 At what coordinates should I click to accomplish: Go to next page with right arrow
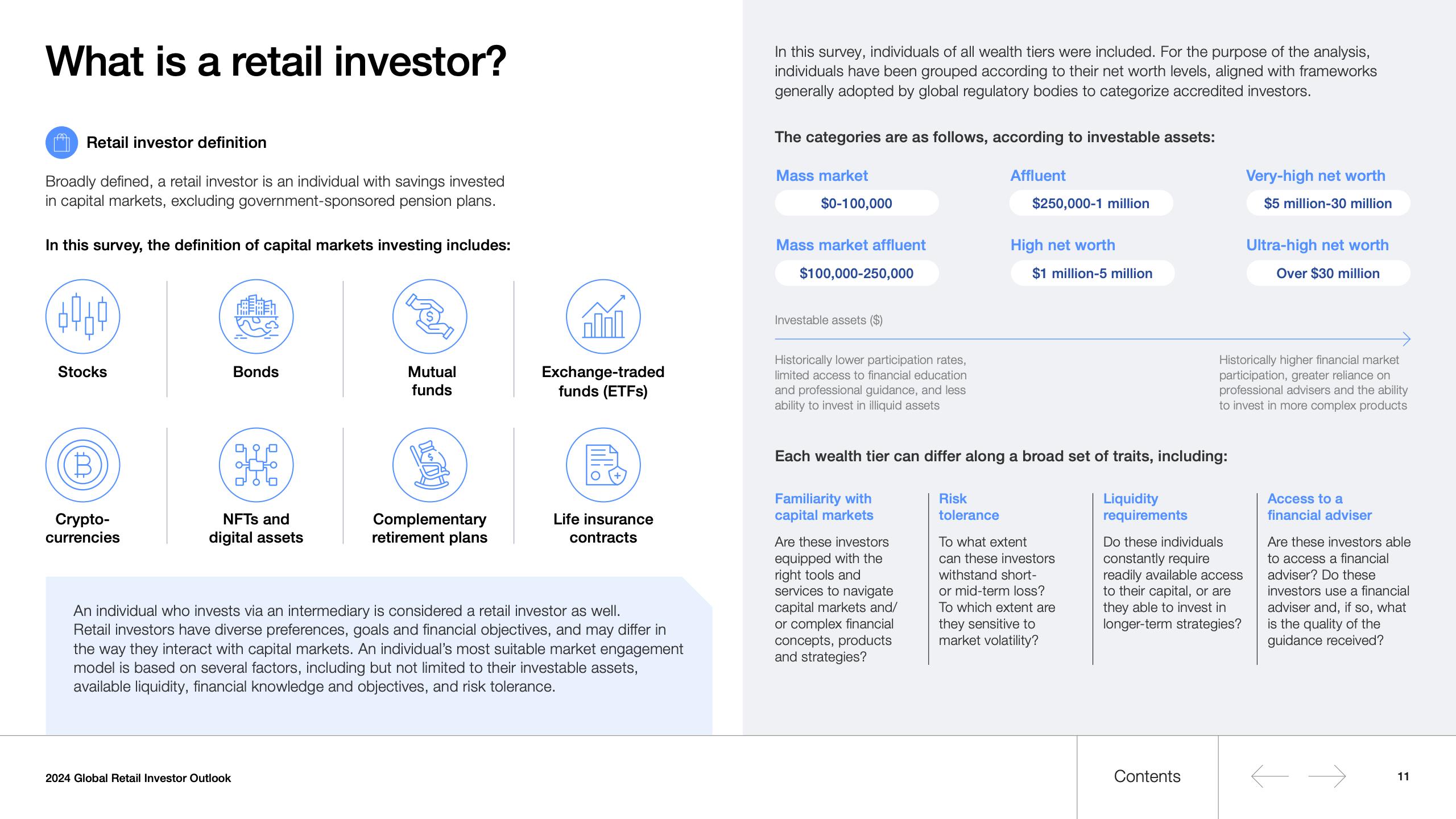(x=1327, y=776)
